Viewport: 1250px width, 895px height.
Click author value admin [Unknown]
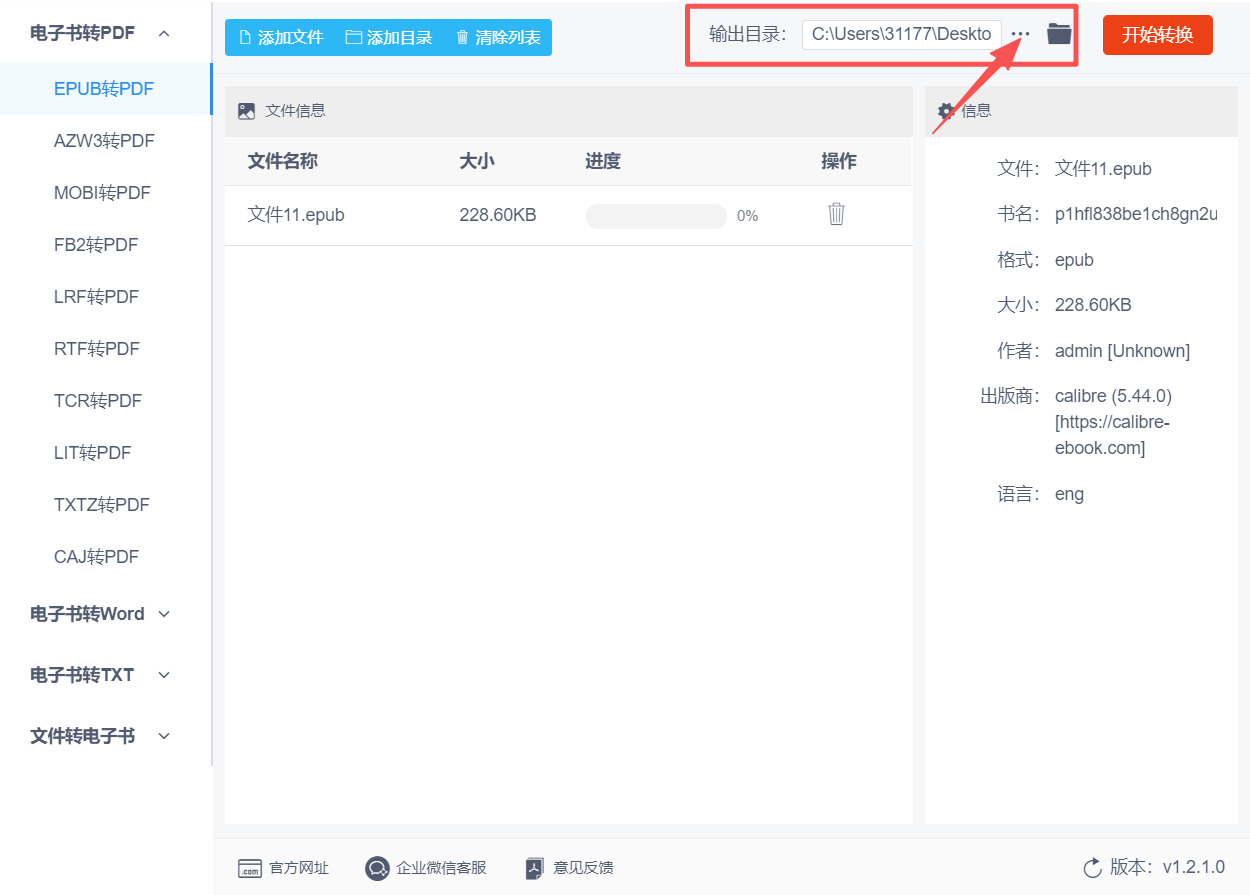point(1122,351)
